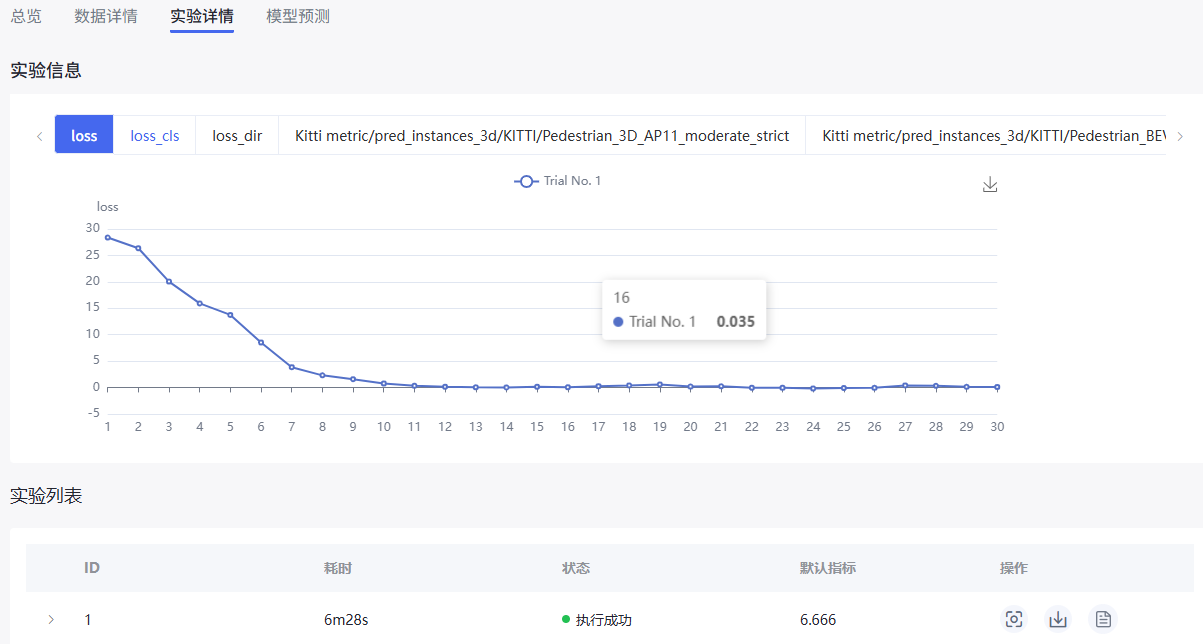
Task: Toggle Trial No. 1 legend series
Action: (x=557, y=181)
